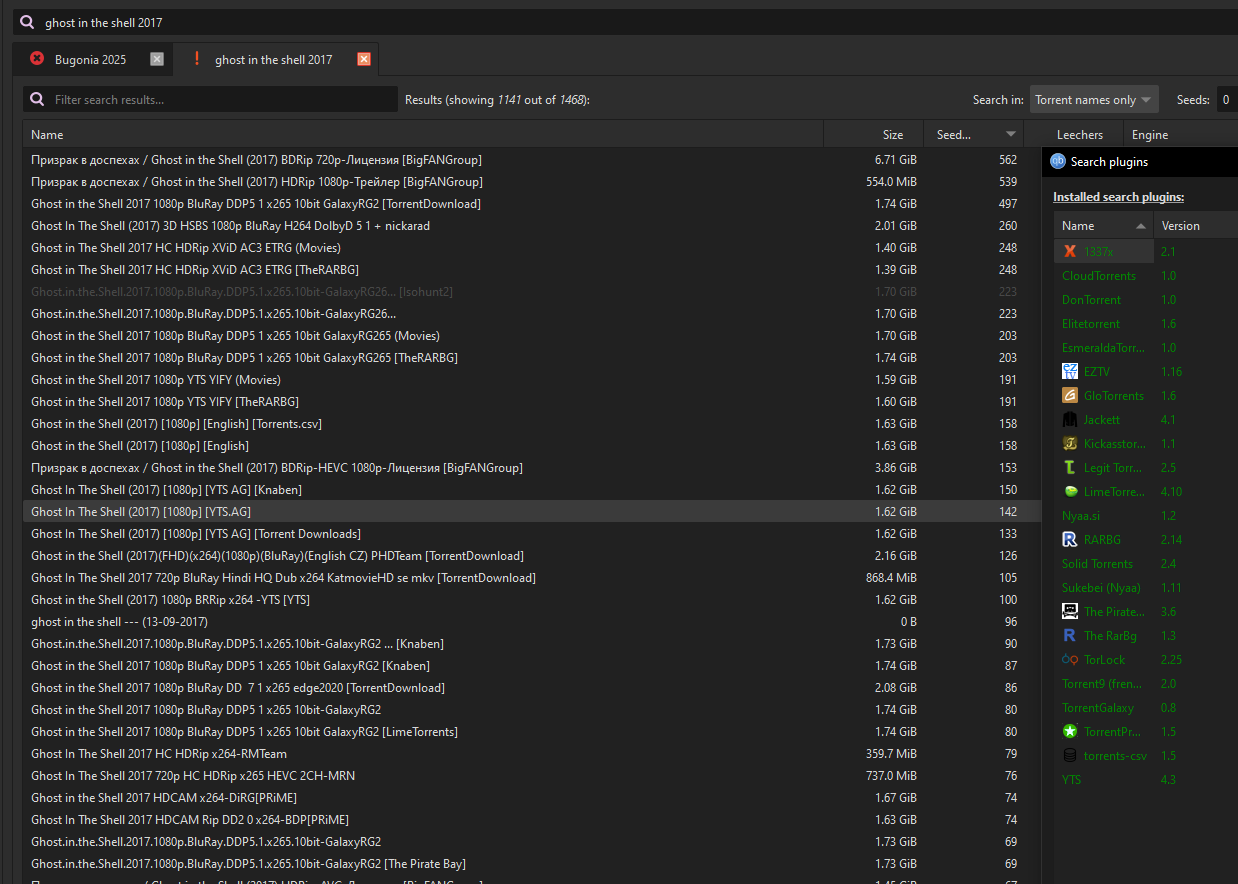This screenshot has width=1238, height=884.
Task: Select the YTS plugin row
Action: point(1146,780)
